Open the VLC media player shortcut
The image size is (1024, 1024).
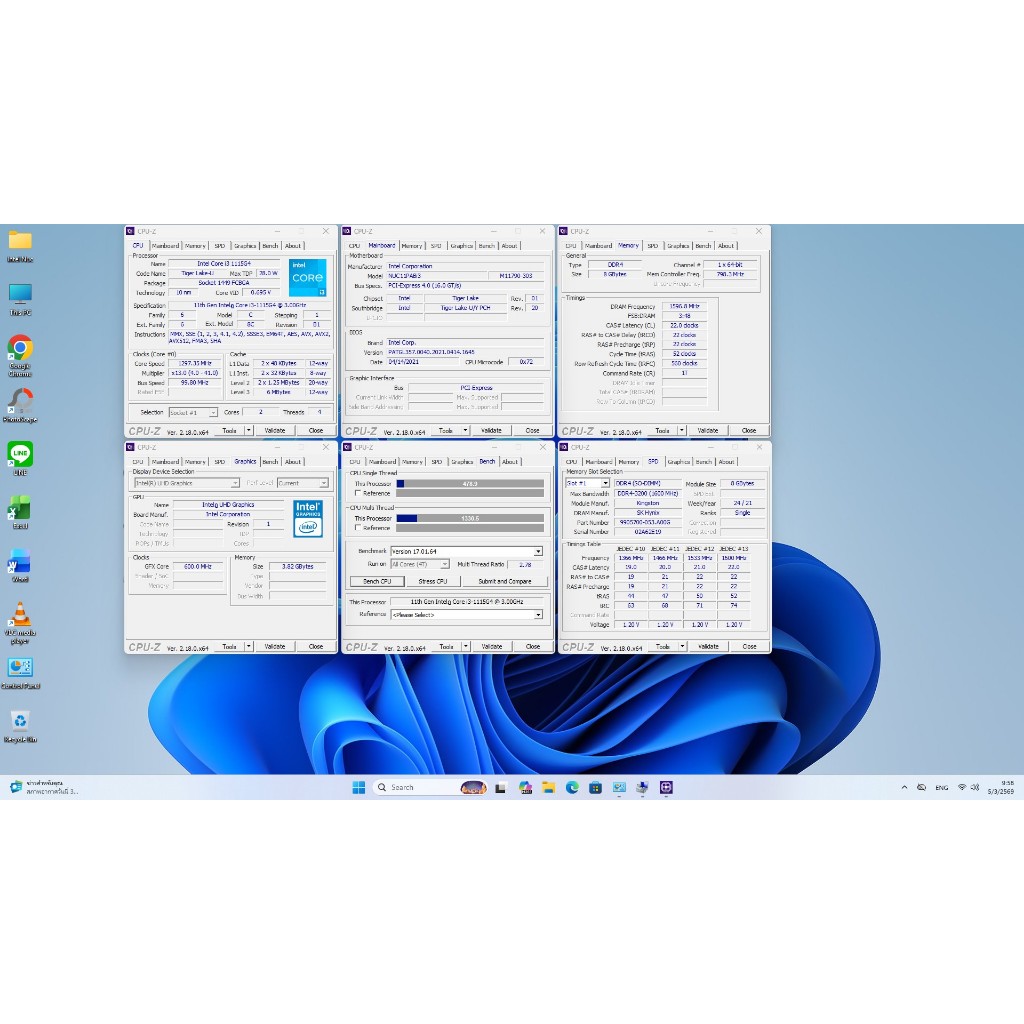point(19,615)
